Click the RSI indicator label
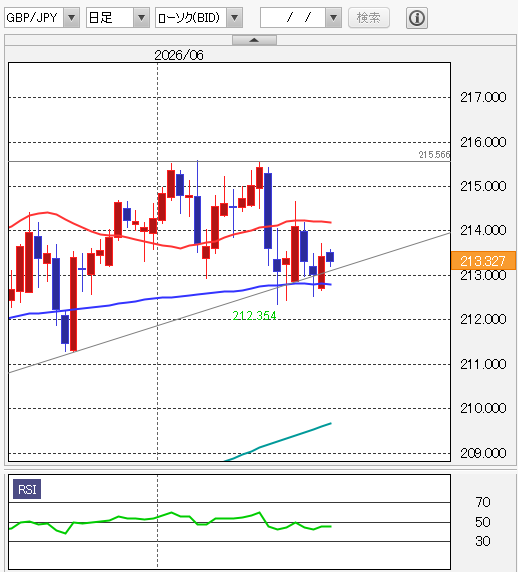This screenshot has height=572, width=518. pyautogui.click(x=27, y=489)
